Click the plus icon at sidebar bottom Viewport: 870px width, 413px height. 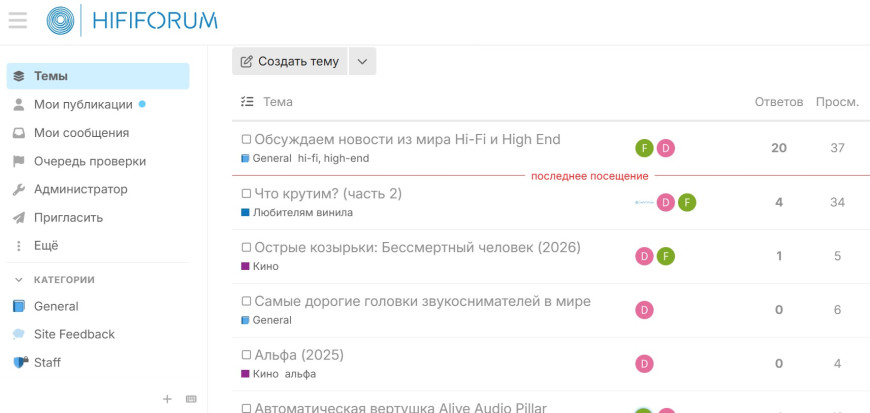pos(168,399)
